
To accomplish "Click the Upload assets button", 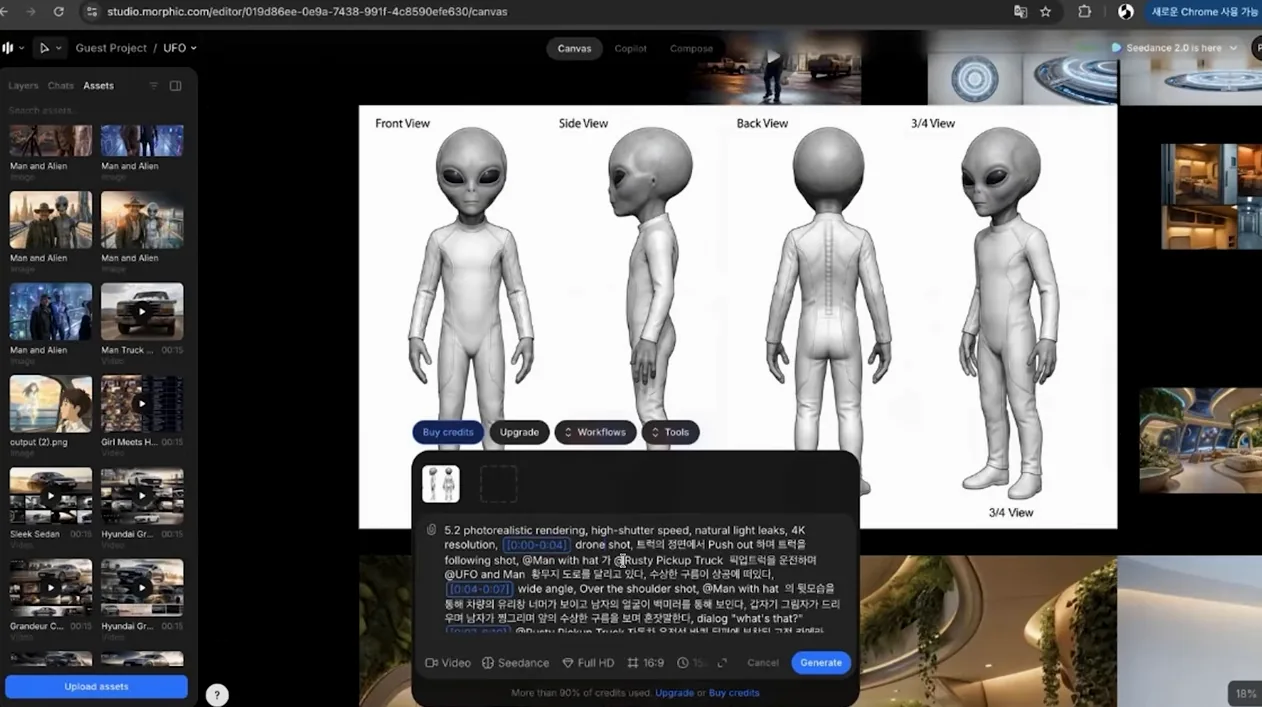I will [96, 687].
